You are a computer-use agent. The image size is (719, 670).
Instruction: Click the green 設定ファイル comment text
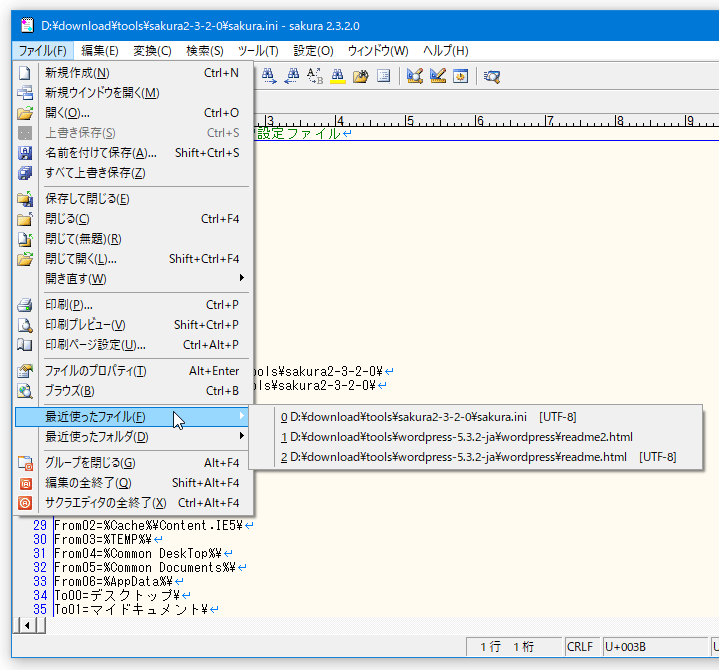point(299,133)
